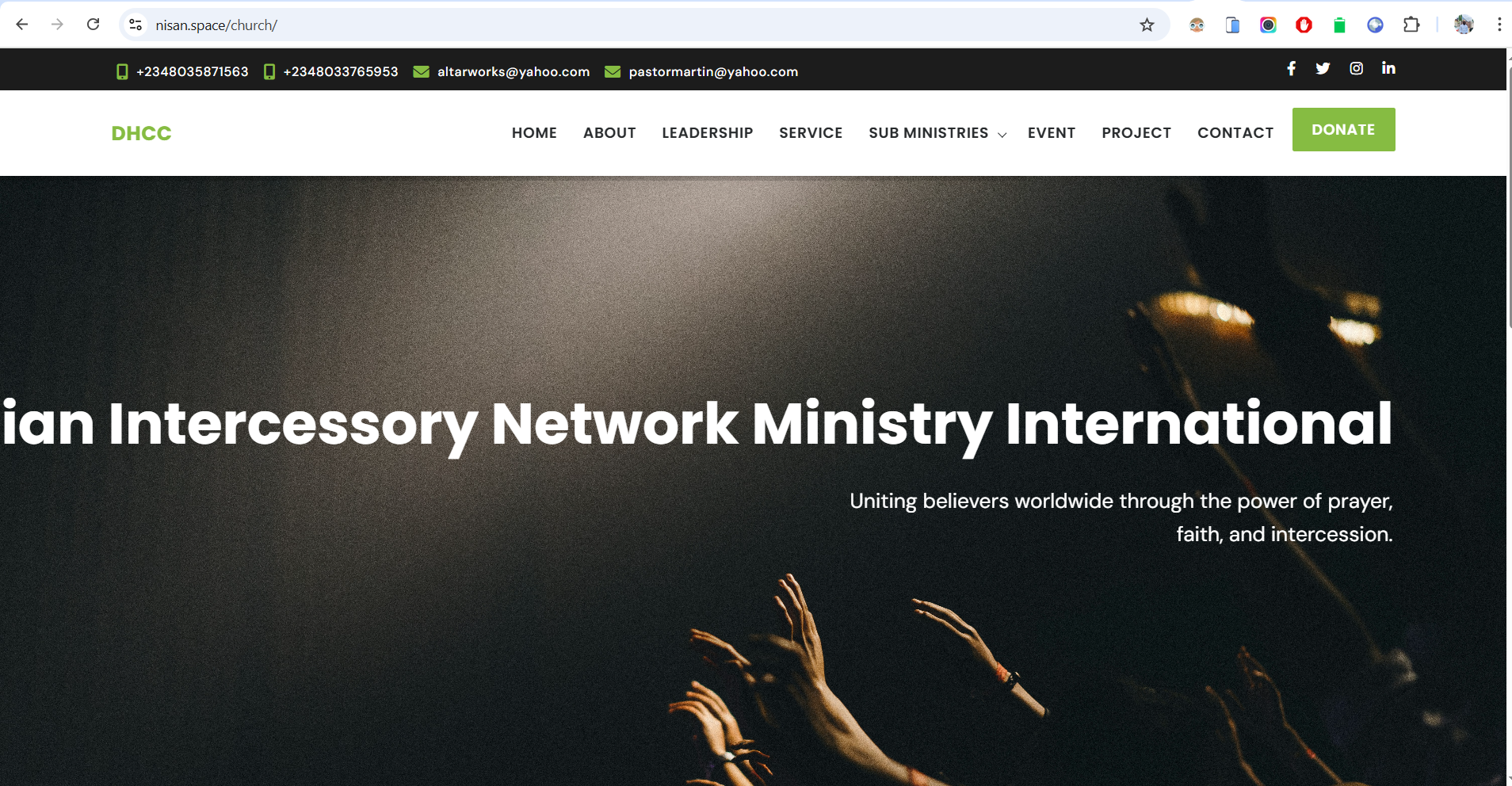Go to the Leadership page

coord(707,133)
